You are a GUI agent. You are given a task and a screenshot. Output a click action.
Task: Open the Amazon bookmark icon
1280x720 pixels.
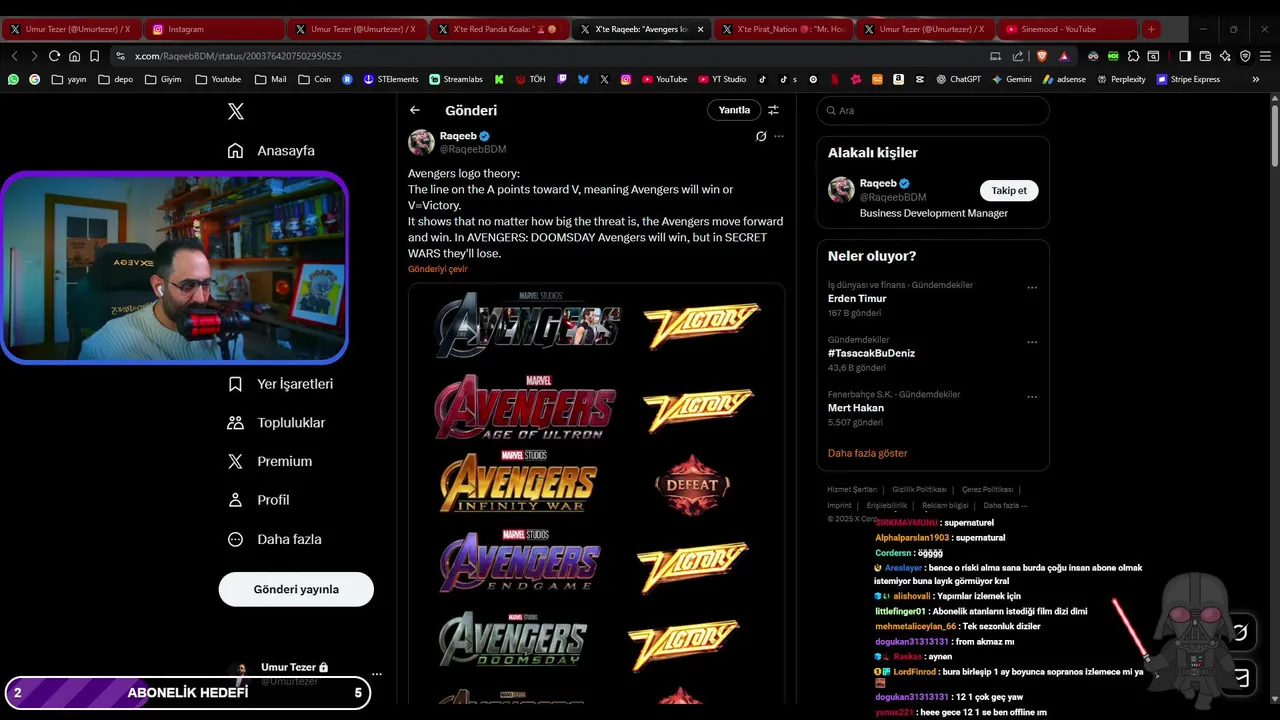[898, 79]
